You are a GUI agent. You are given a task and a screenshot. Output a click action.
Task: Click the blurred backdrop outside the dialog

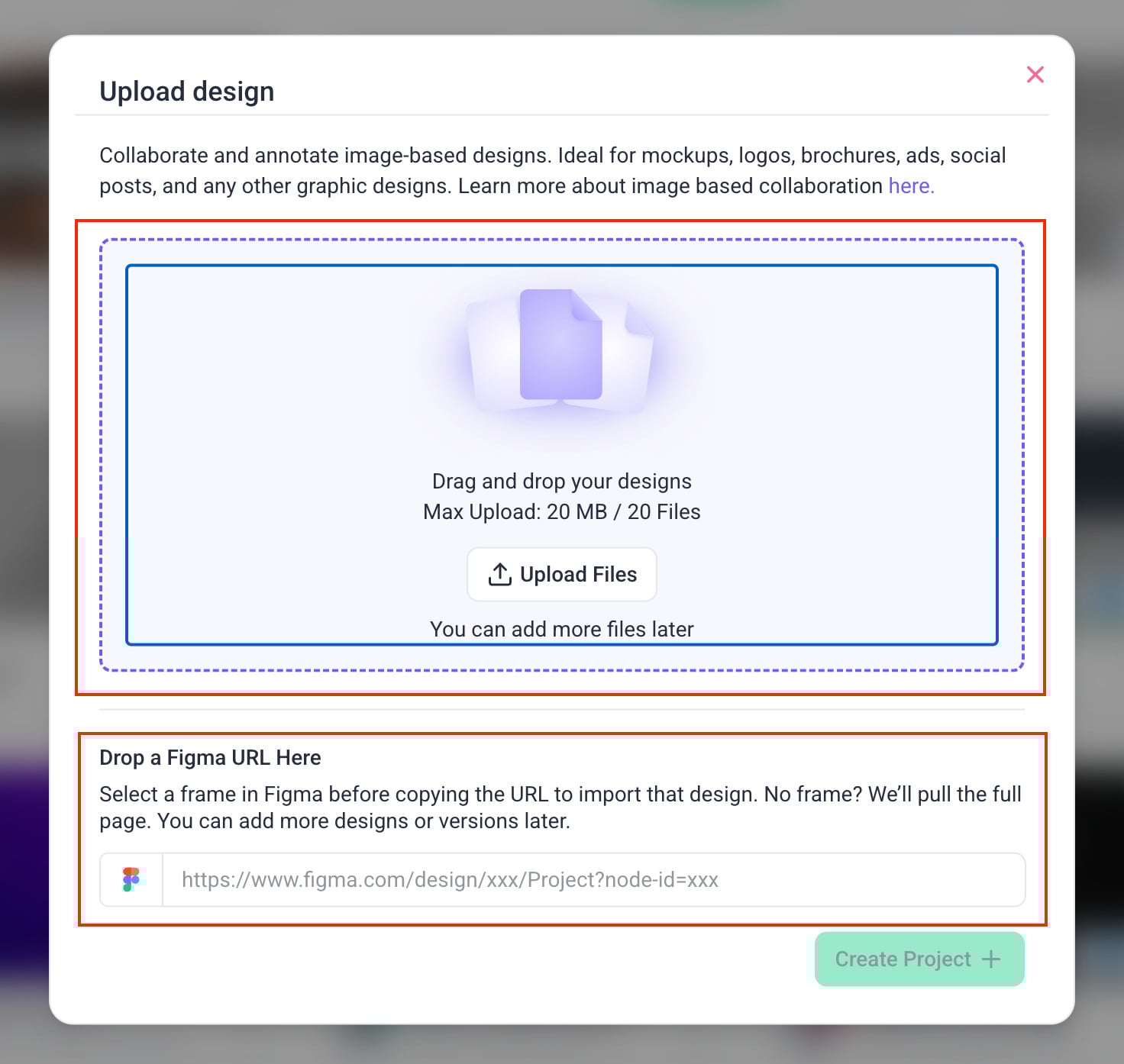(23, 534)
